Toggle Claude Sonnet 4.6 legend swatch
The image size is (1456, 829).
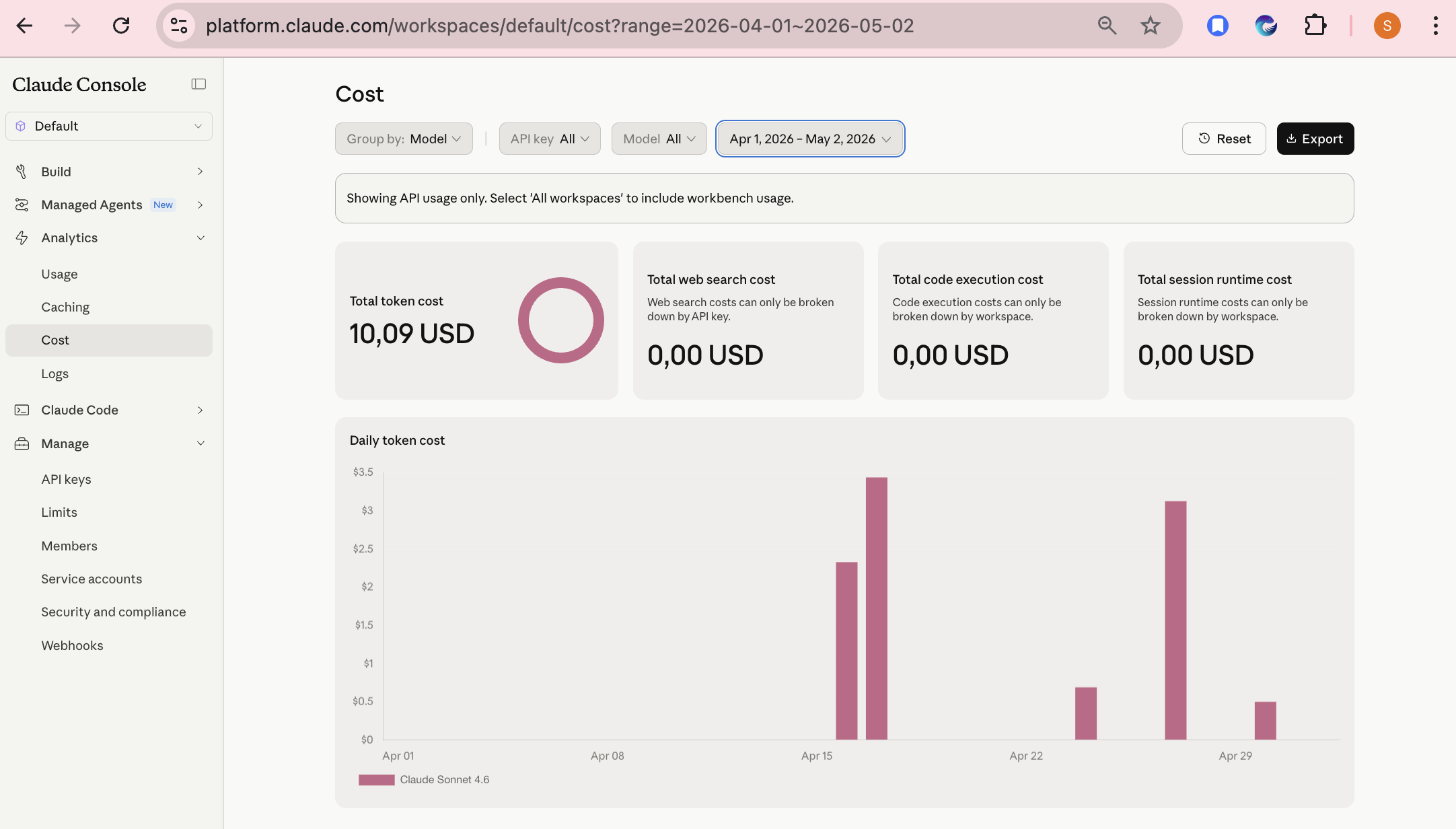pyautogui.click(x=376, y=780)
